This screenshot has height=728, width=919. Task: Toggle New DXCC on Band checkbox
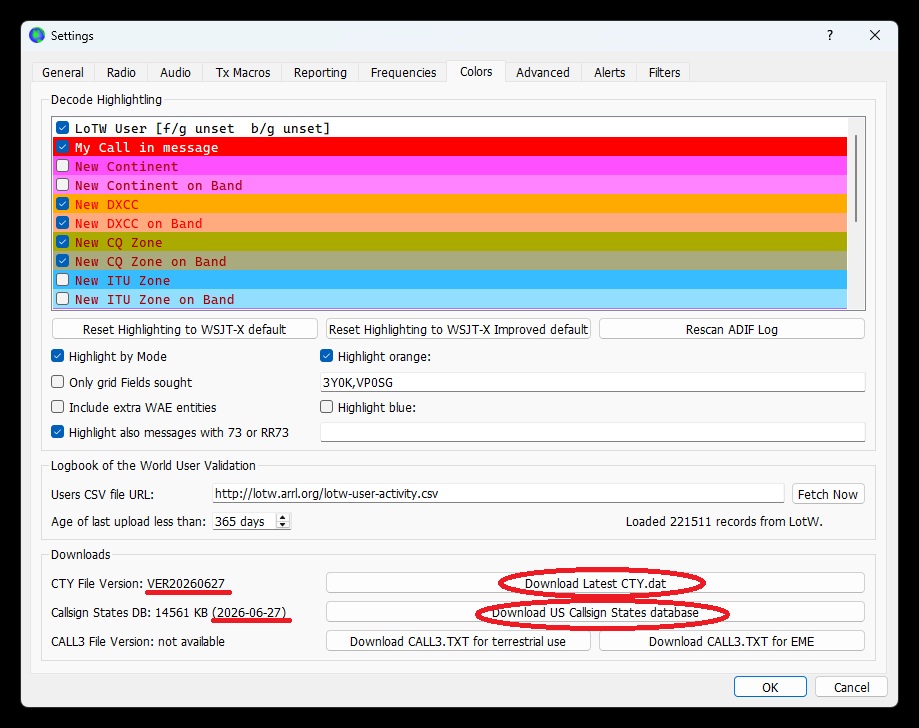pyautogui.click(x=63, y=223)
